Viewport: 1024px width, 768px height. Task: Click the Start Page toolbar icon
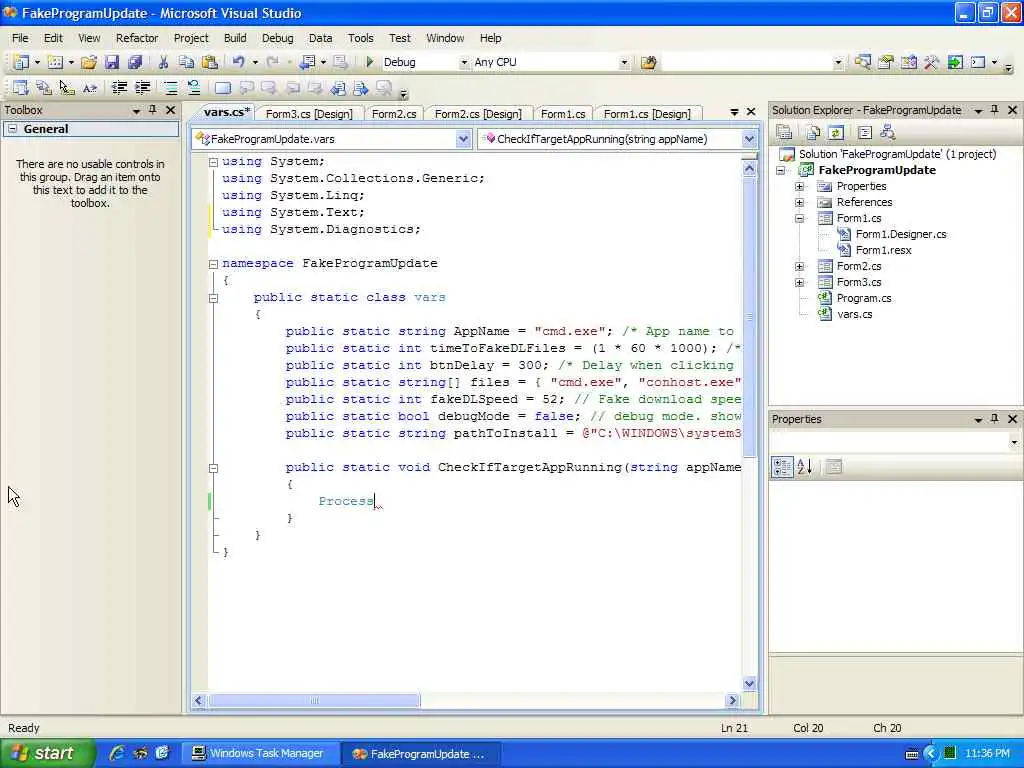[955, 62]
